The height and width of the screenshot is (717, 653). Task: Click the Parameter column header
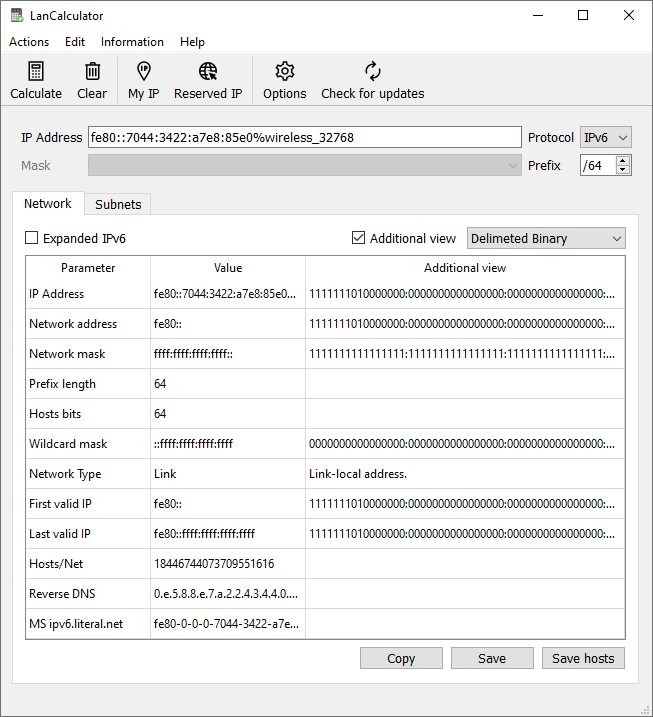(88, 268)
